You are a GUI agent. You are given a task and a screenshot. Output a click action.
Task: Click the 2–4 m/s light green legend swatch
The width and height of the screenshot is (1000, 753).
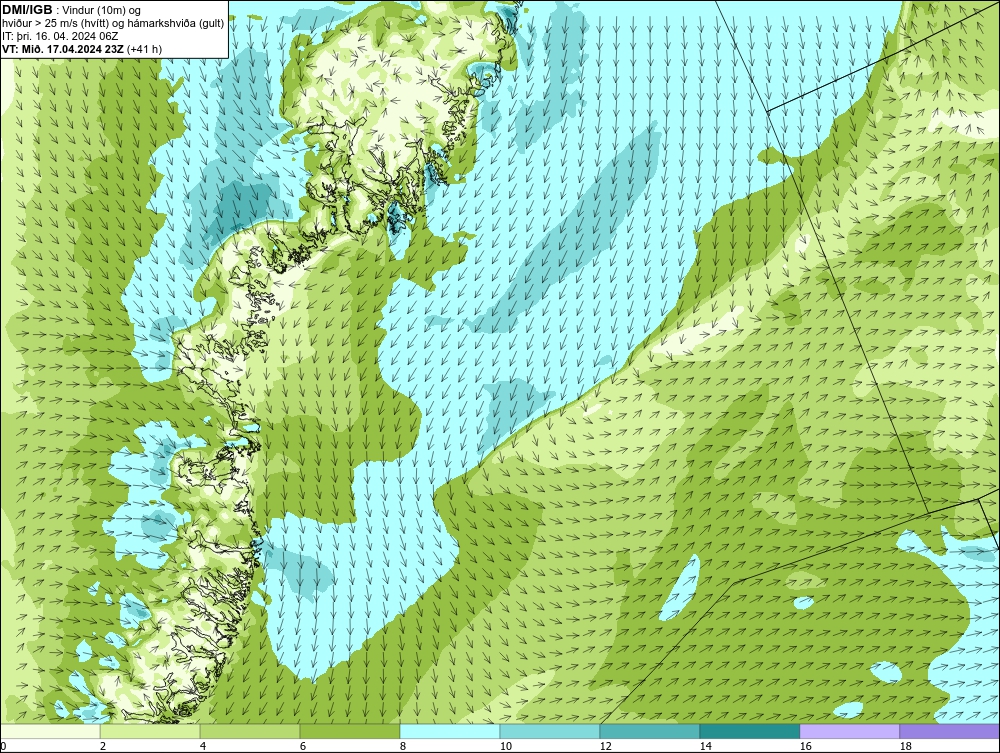[x=150, y=731]
